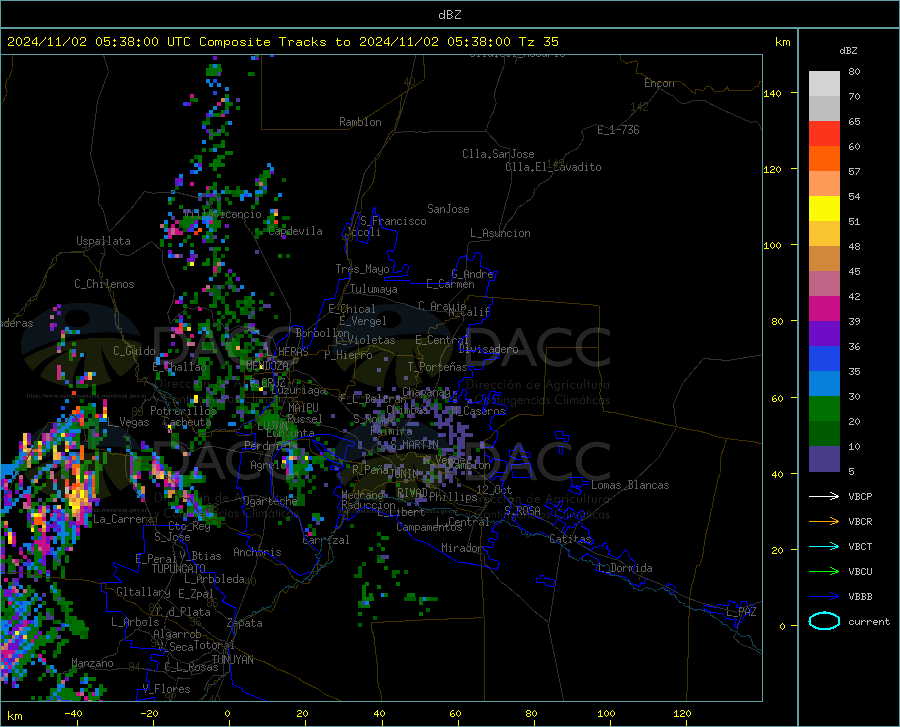This screenshot has height=727, width=900.
Task: Click the 'Gltallary' place label
Action: point(143,592)
